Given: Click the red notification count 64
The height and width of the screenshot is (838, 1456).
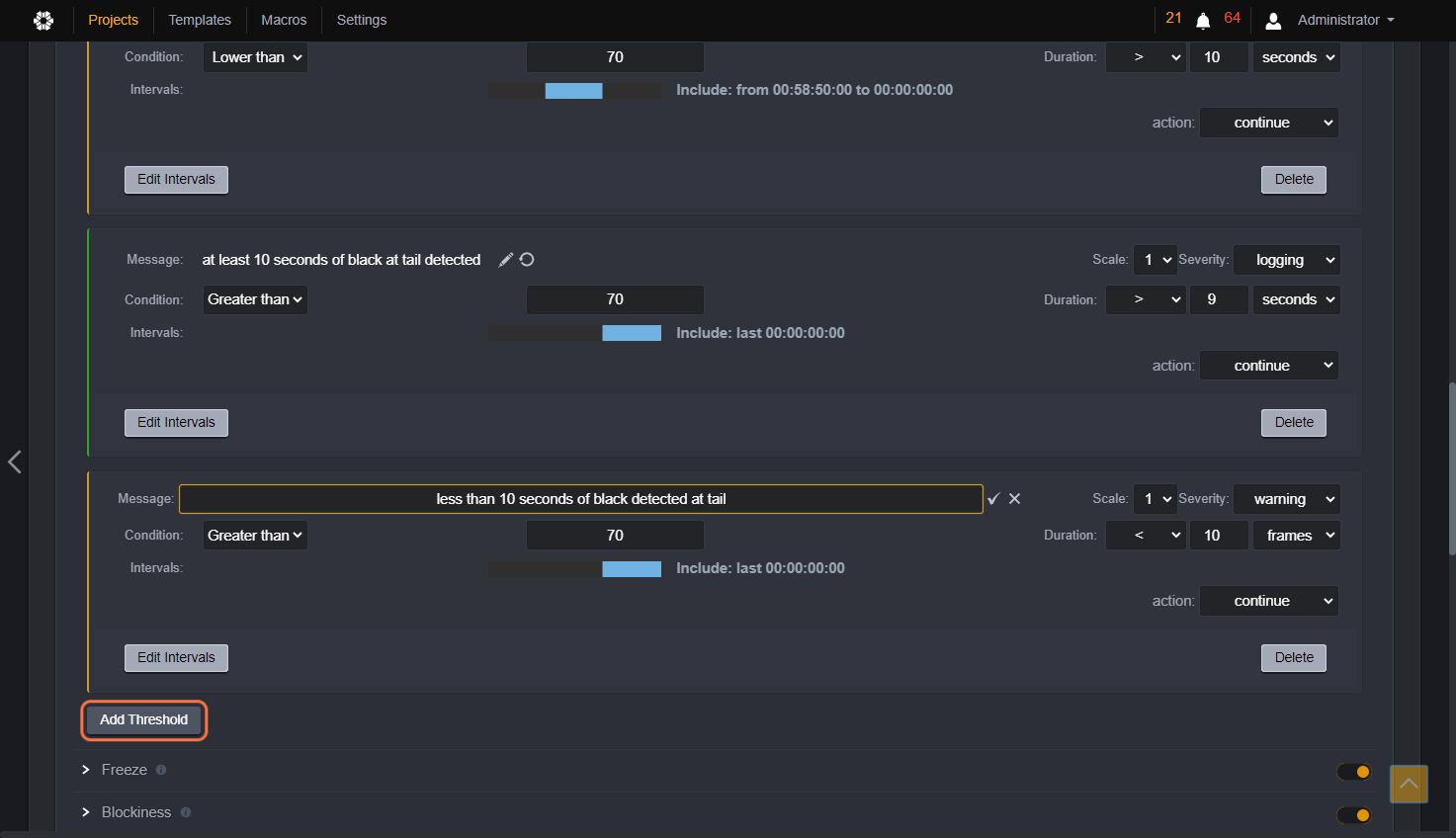Looking at the screenshot, I should click(x=1232, y=18).
